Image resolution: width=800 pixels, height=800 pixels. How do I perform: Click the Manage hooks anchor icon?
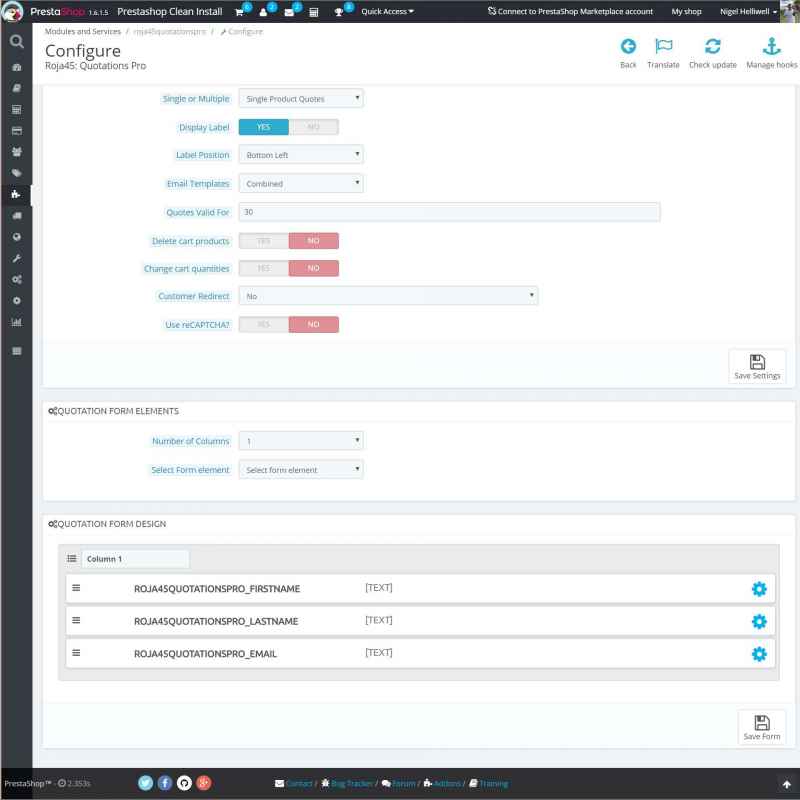click(771, 46)
